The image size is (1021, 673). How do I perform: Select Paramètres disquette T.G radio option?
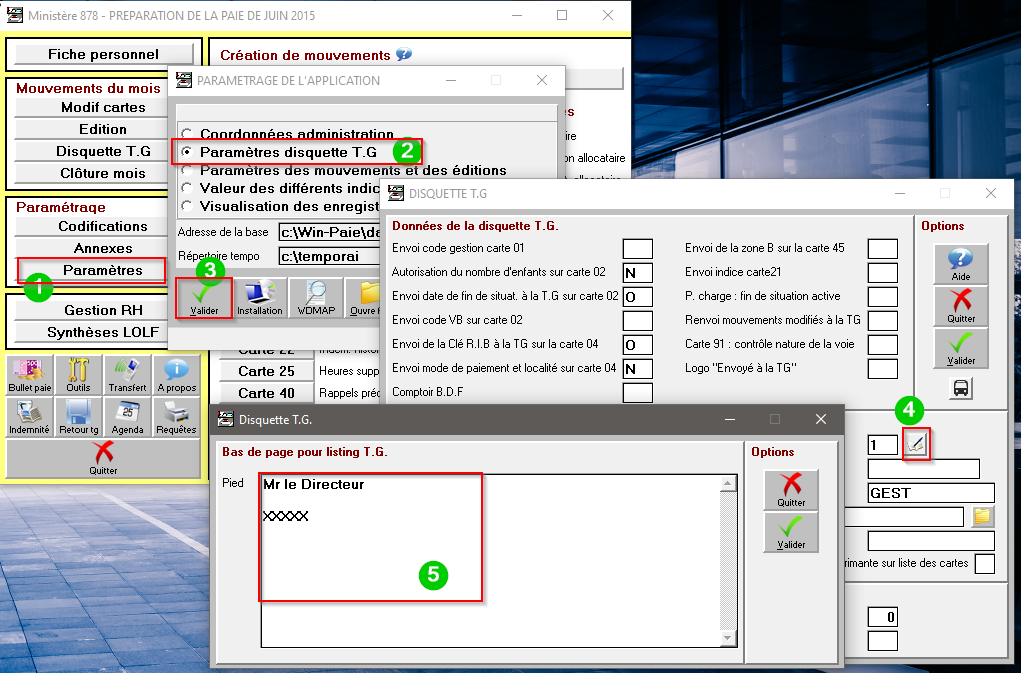(186, 152)
